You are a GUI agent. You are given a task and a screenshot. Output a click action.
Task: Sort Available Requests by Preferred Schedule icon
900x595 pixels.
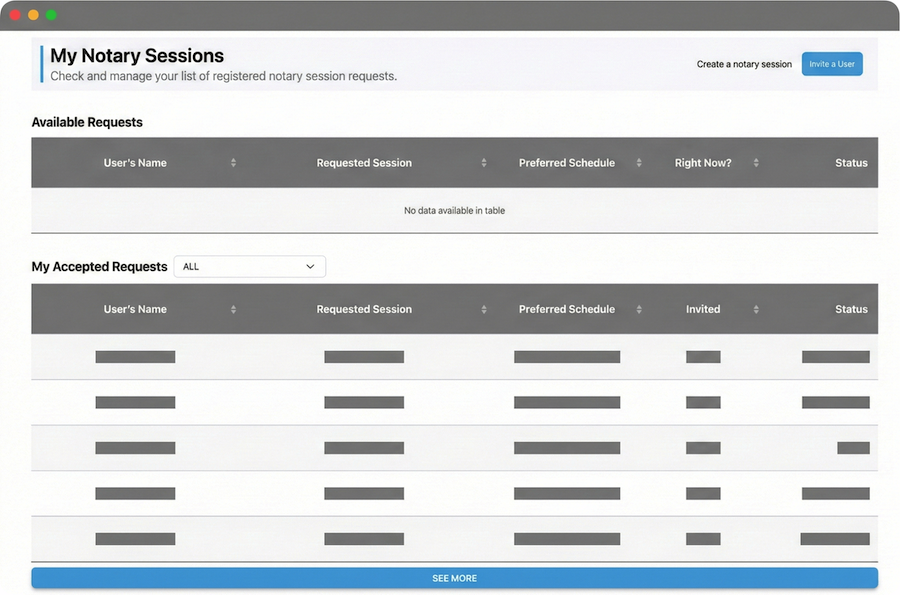coord(639,163)
